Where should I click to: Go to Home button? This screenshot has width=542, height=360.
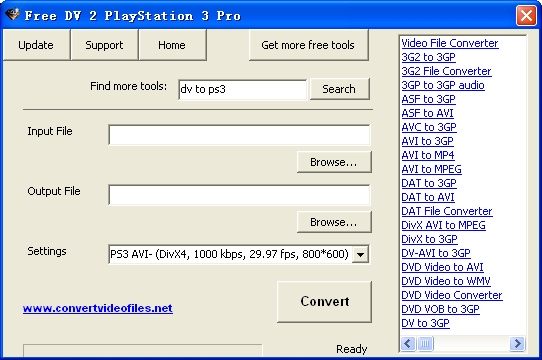(x=172, y=45)
